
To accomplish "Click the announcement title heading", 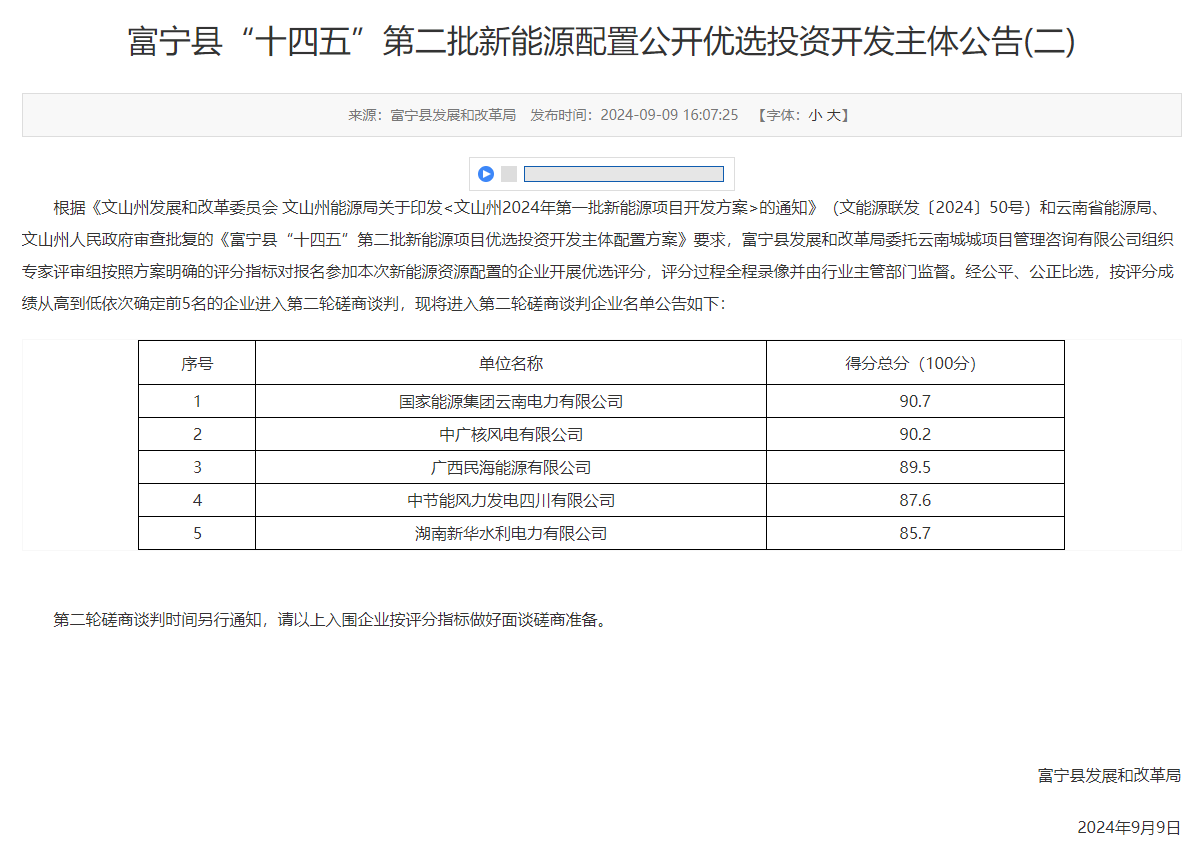I will 601,41.
